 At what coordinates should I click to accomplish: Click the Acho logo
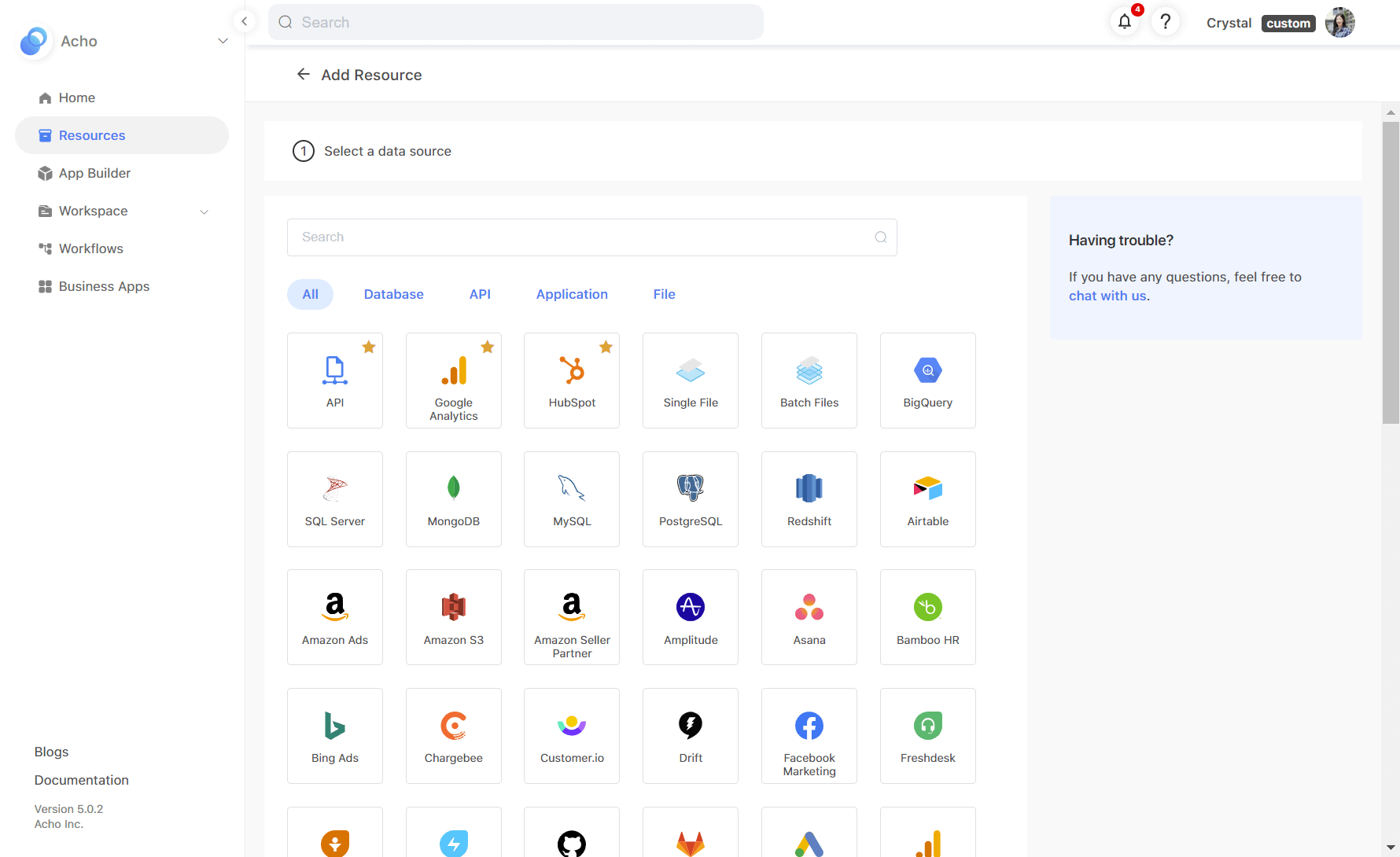[x=33, y=41]
